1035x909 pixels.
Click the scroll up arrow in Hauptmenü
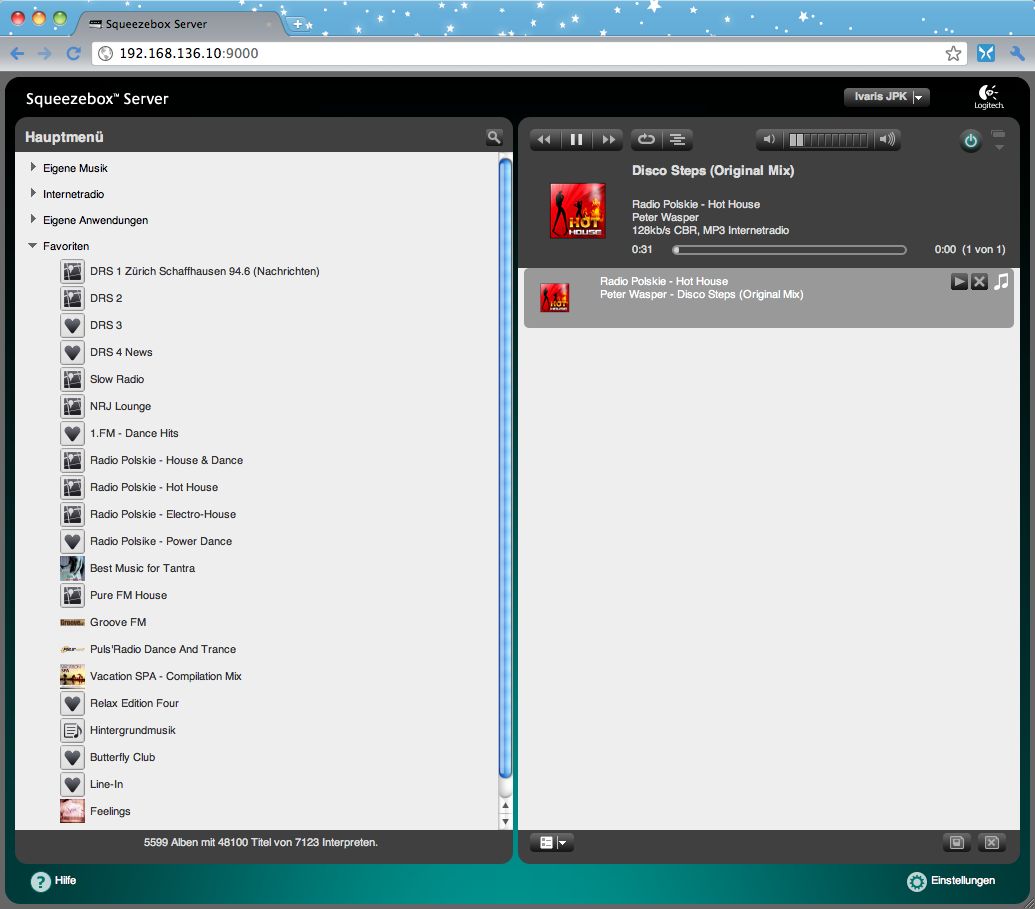[506, 805]
